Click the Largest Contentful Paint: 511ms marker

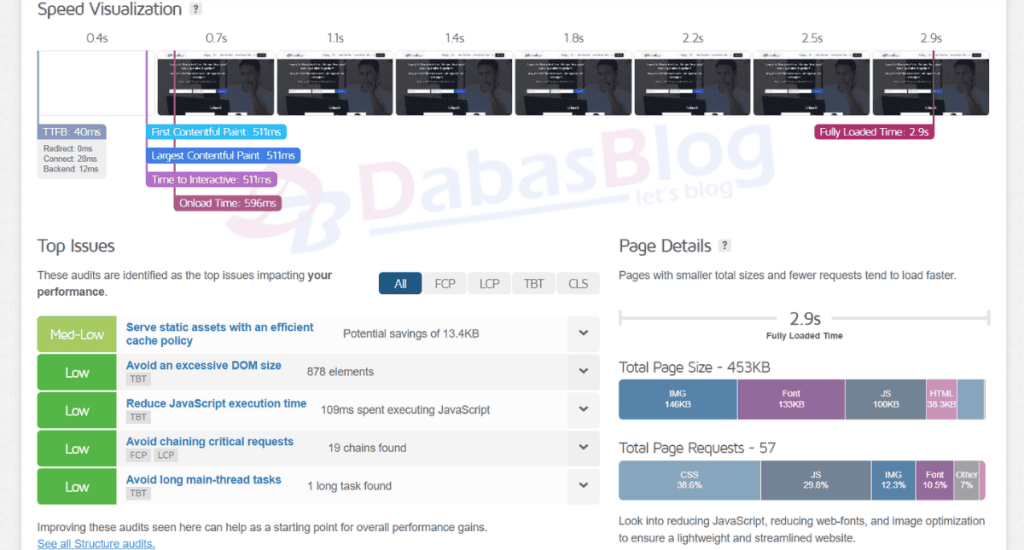pos(223,155)
